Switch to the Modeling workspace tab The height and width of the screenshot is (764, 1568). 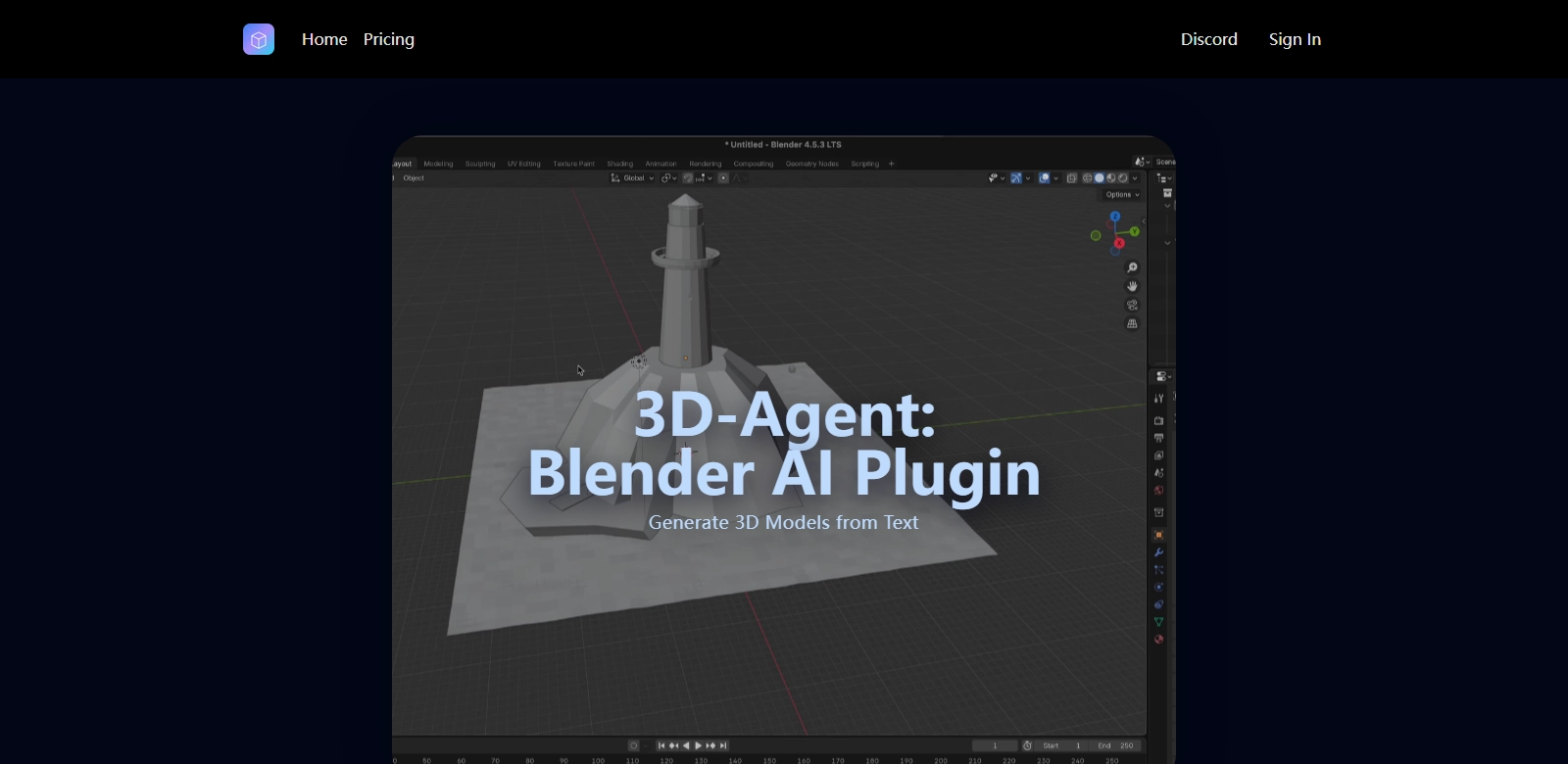click(x=438, y=164)
